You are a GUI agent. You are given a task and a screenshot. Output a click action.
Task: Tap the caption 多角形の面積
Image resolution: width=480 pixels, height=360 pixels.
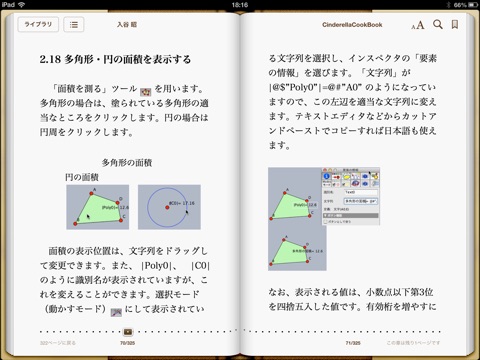[x=127, y=163]
